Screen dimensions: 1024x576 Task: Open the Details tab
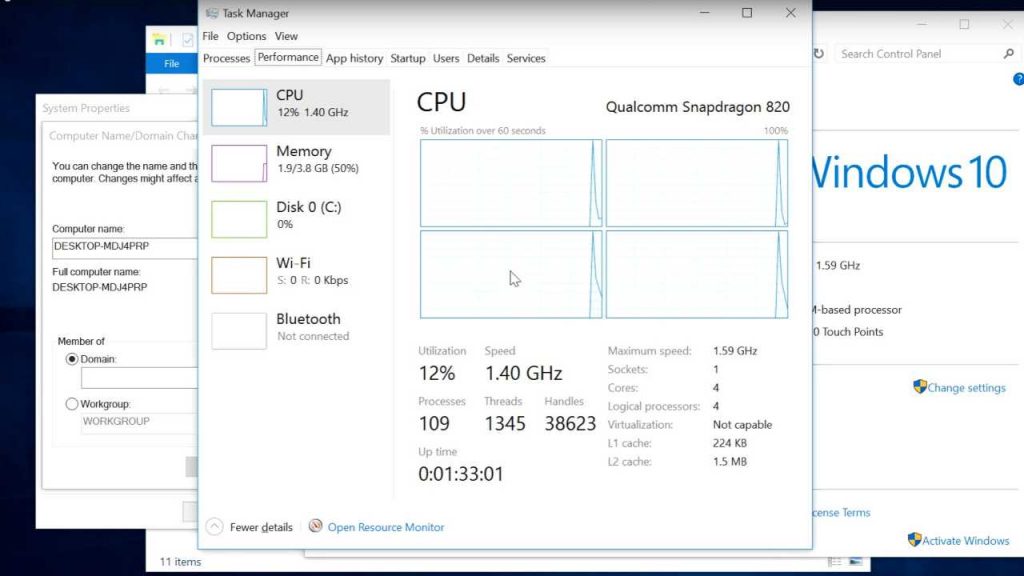pyautogui.click(x=483, y=58)
